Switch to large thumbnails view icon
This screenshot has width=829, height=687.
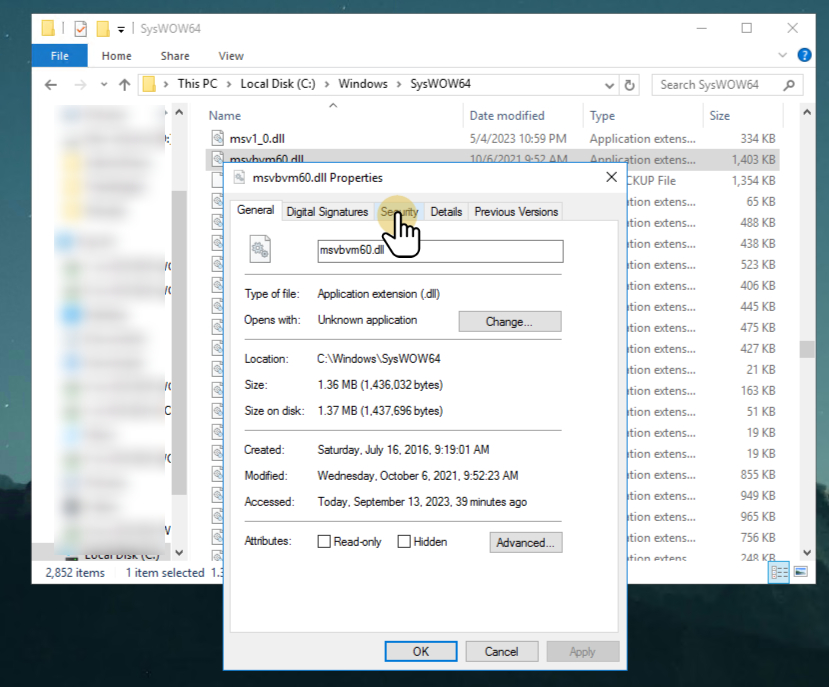[800, 572]
